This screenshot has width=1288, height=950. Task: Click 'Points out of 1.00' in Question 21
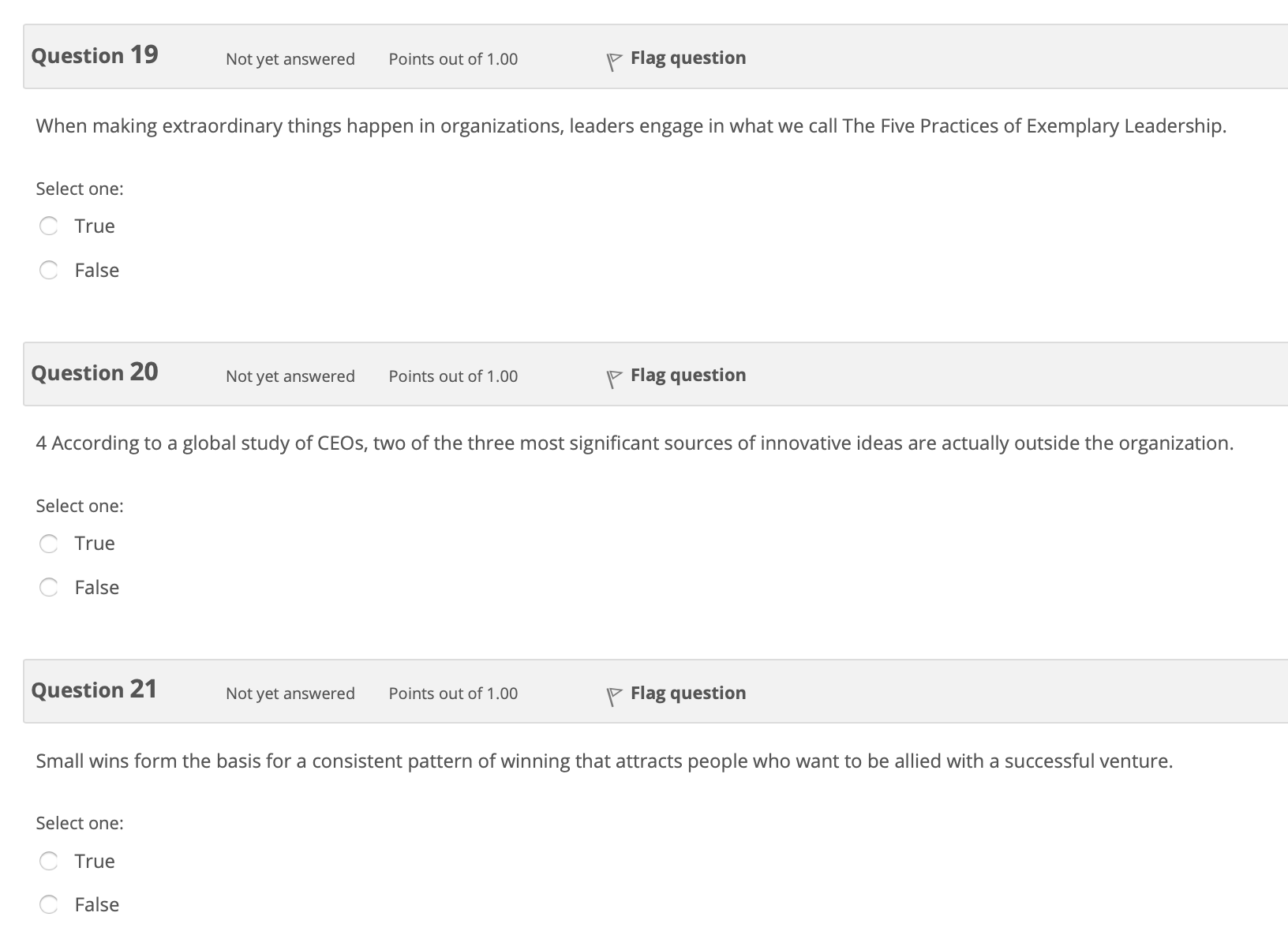(x=453, y=694)
